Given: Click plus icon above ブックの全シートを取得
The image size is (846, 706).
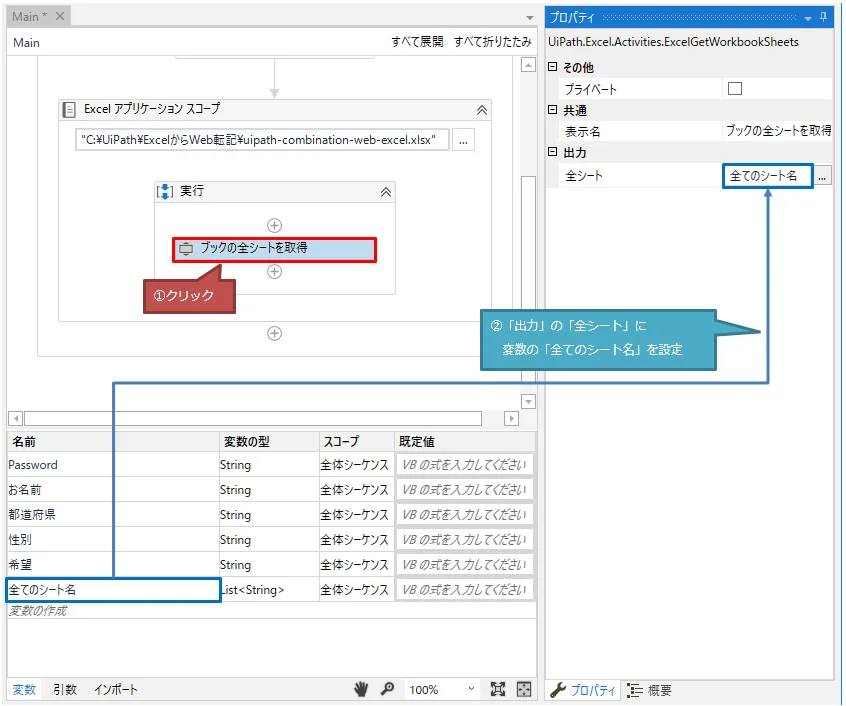Looking at the screenshot, I should (275, 226).
